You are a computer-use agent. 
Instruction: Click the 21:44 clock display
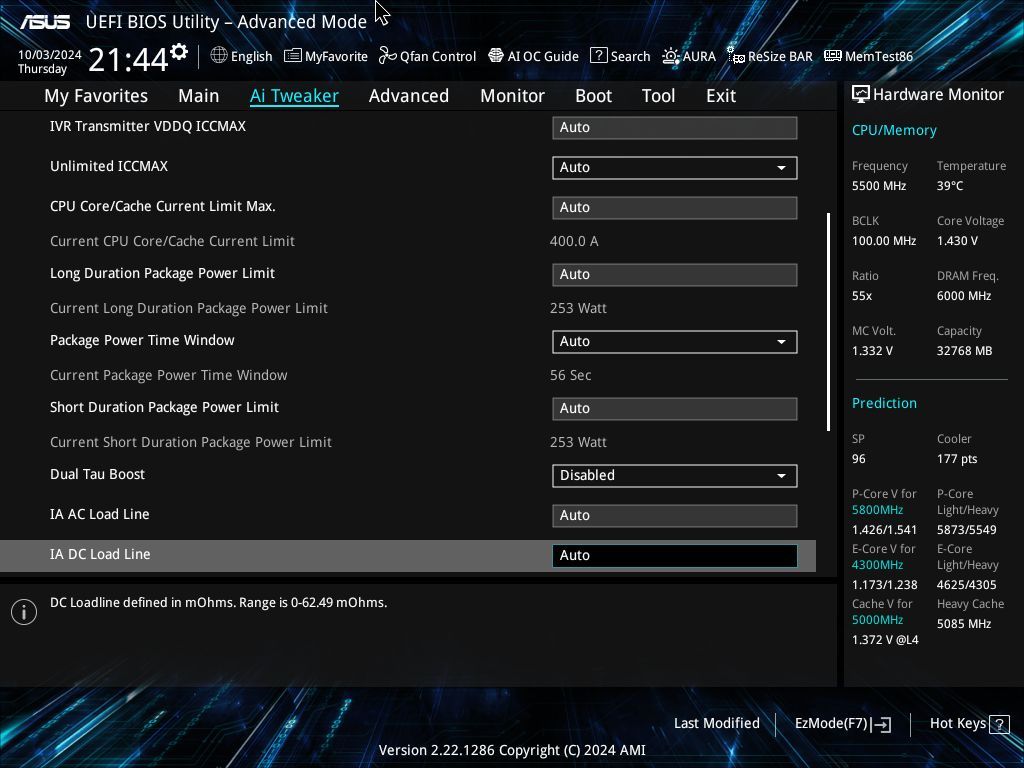[x=129, y=60]
